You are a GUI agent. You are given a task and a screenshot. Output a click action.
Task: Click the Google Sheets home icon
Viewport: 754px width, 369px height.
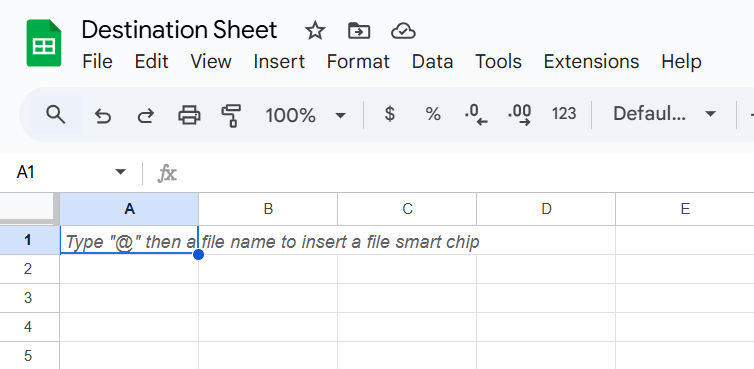tap(44, 43)
